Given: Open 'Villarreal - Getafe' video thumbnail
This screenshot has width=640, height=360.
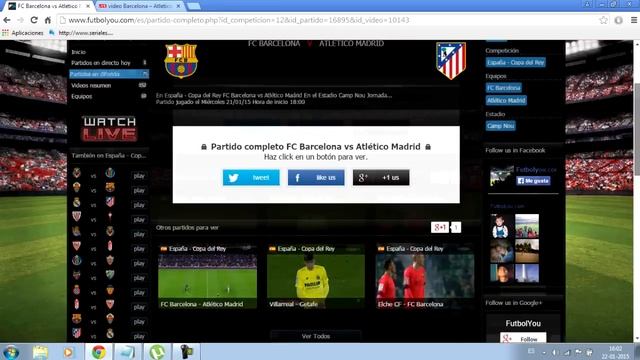Looking at the screenshot, I should 316,276.
